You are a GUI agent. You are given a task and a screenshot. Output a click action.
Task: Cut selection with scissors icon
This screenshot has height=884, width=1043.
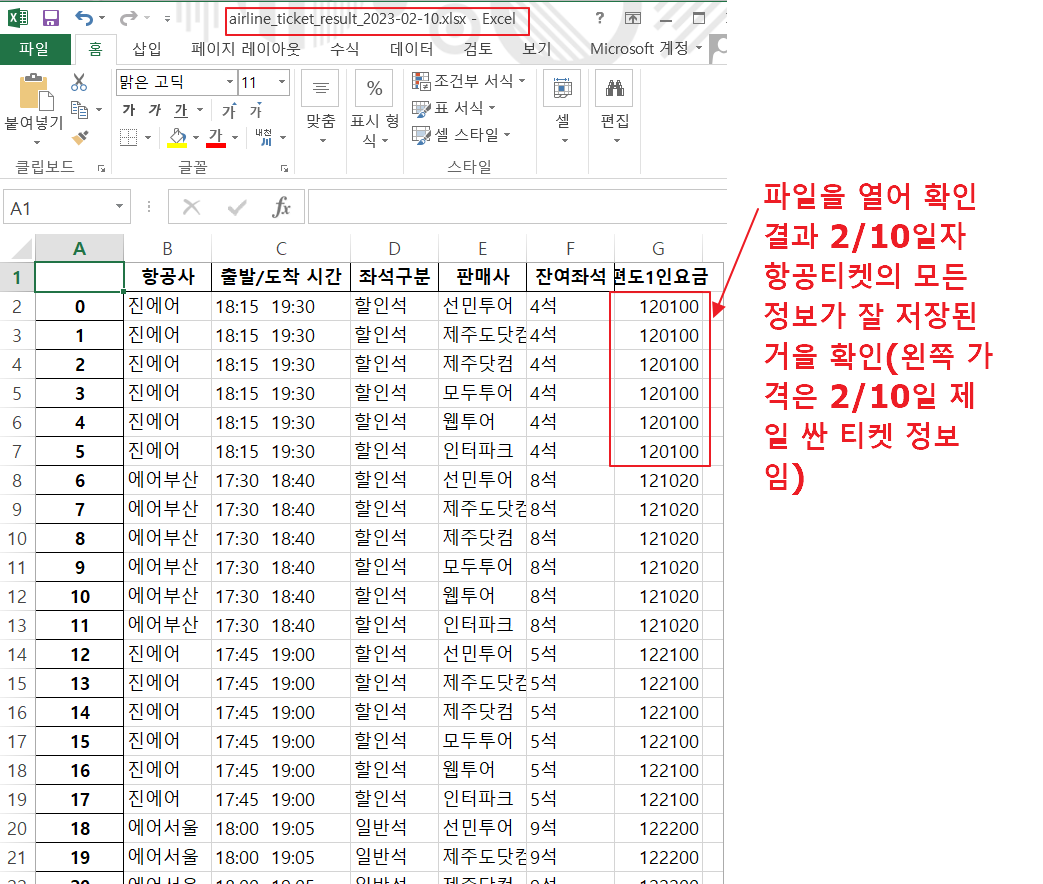point(79,82)
